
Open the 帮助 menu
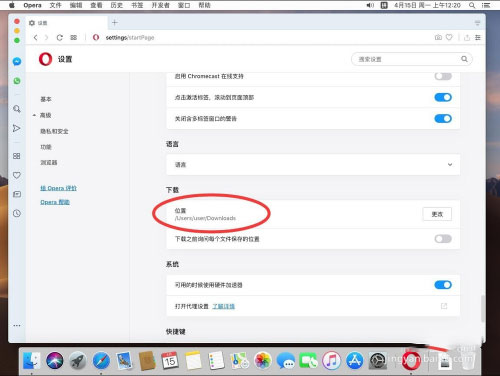tap(204, 5)
